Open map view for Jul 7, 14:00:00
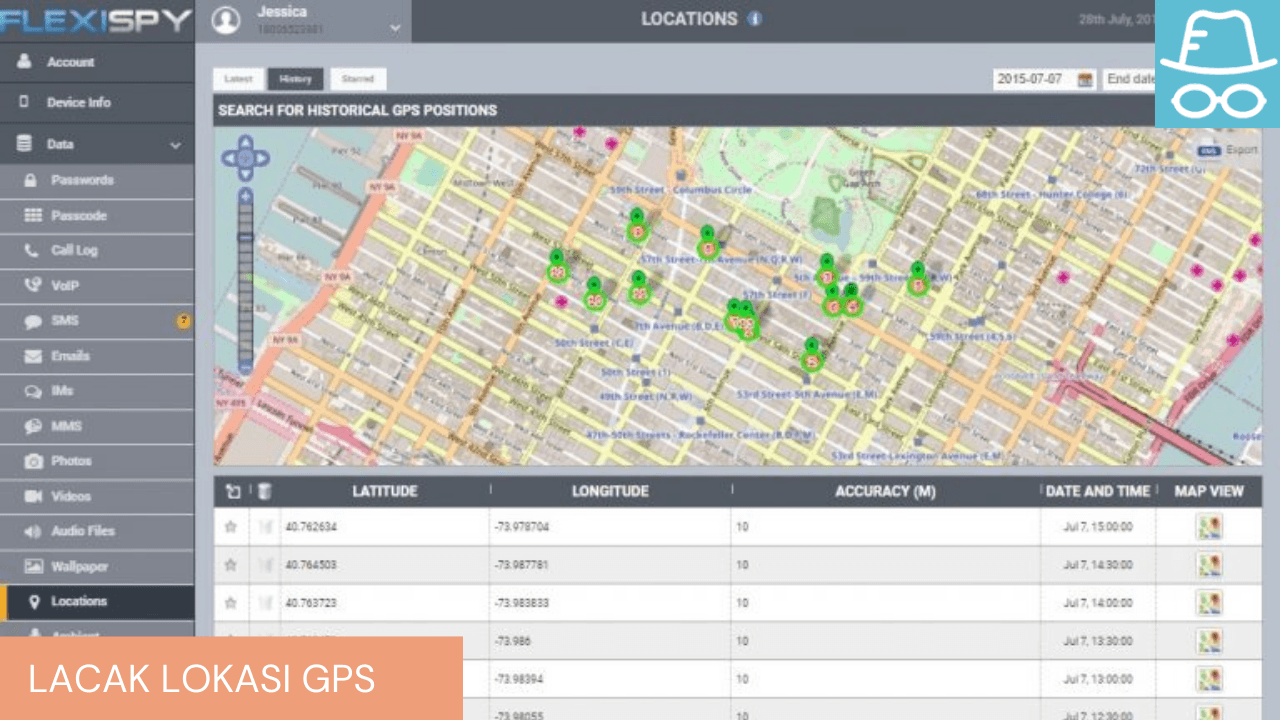The image size is (1280, 720). (x=1210, y=603)
